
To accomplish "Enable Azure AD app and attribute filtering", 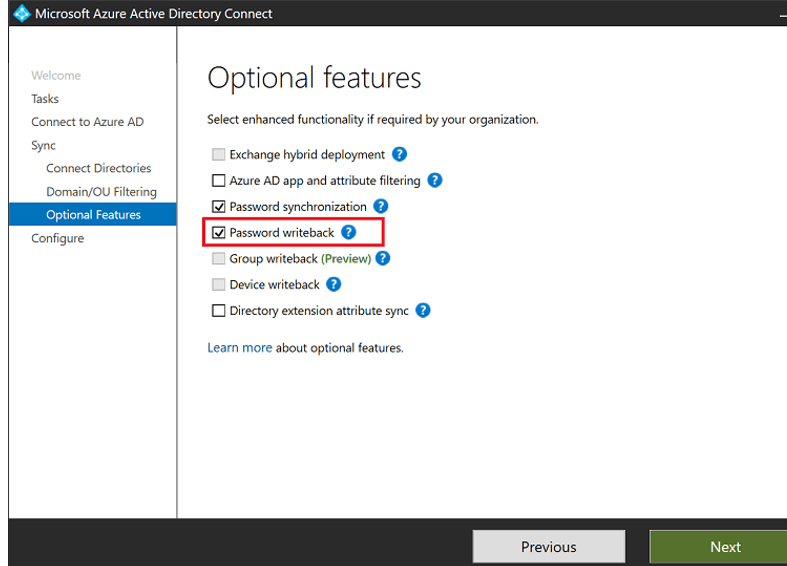I will click(x=219, y=181).
